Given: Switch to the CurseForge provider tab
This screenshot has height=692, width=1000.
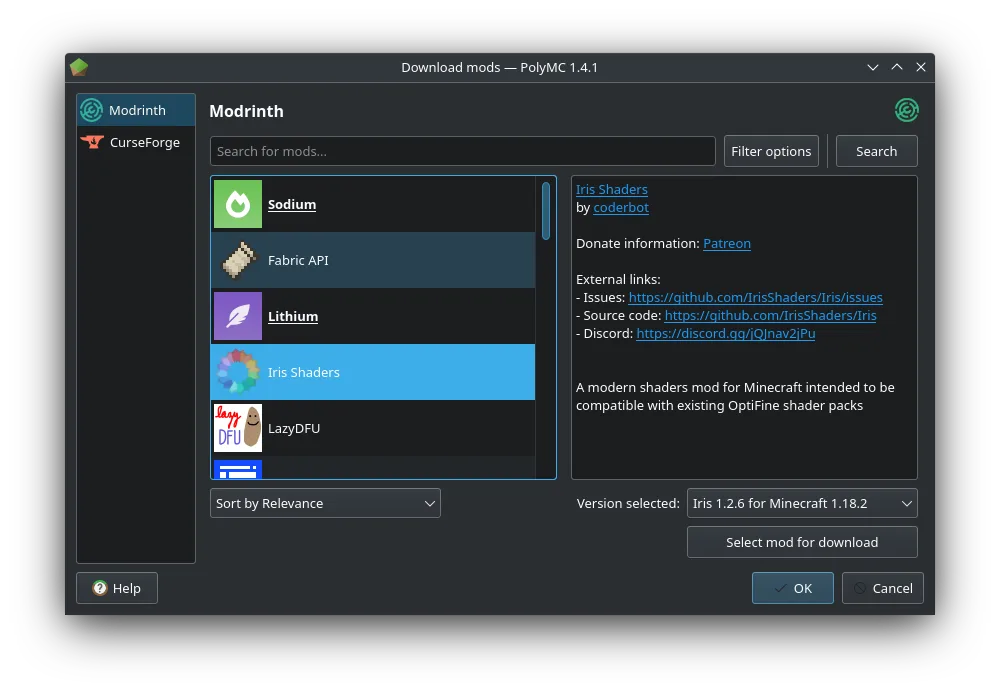Looking at the screenshot, I should pyautogui.click(x=136, y=142).
